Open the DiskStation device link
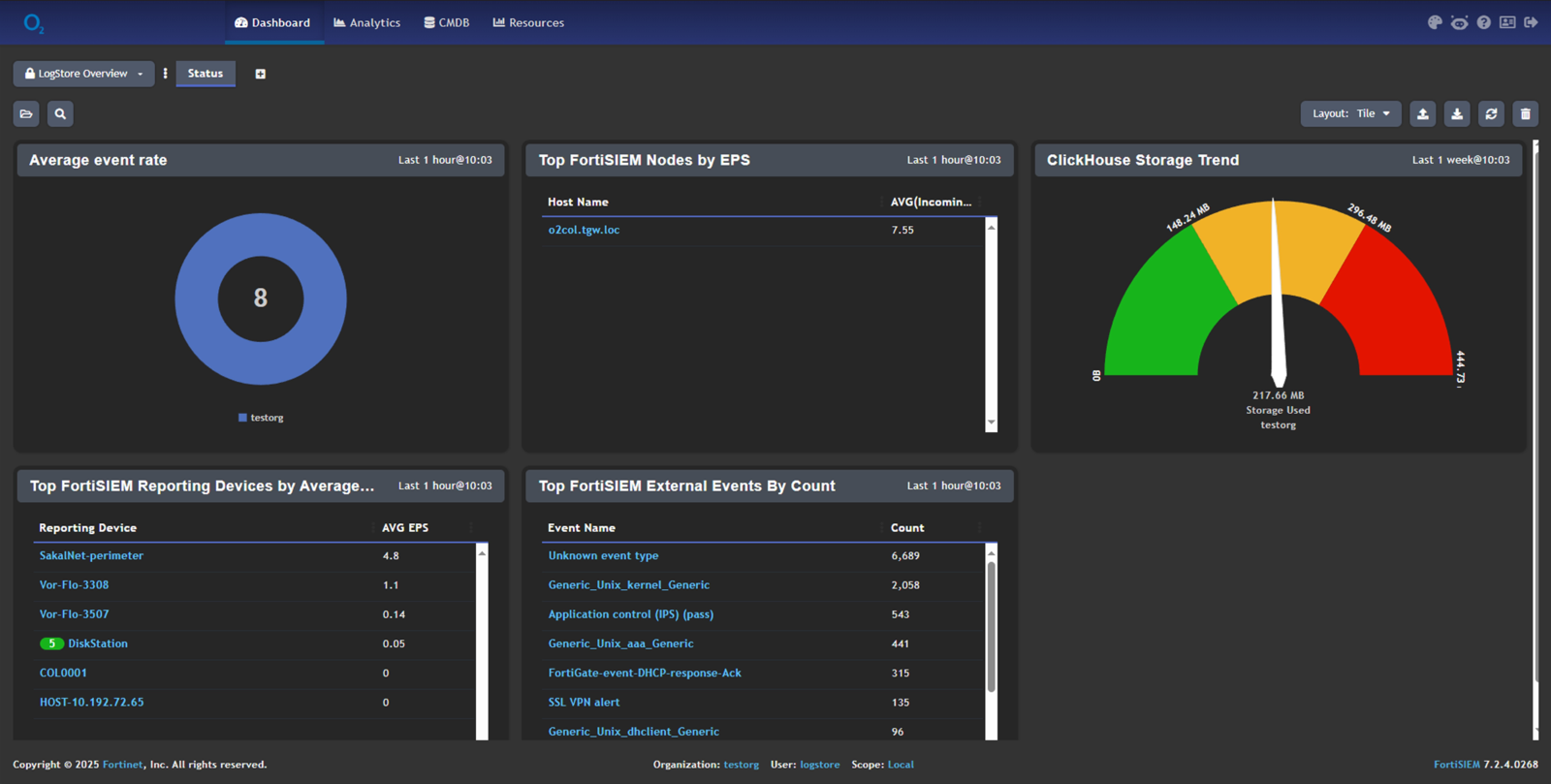 (x=98, y=643)
